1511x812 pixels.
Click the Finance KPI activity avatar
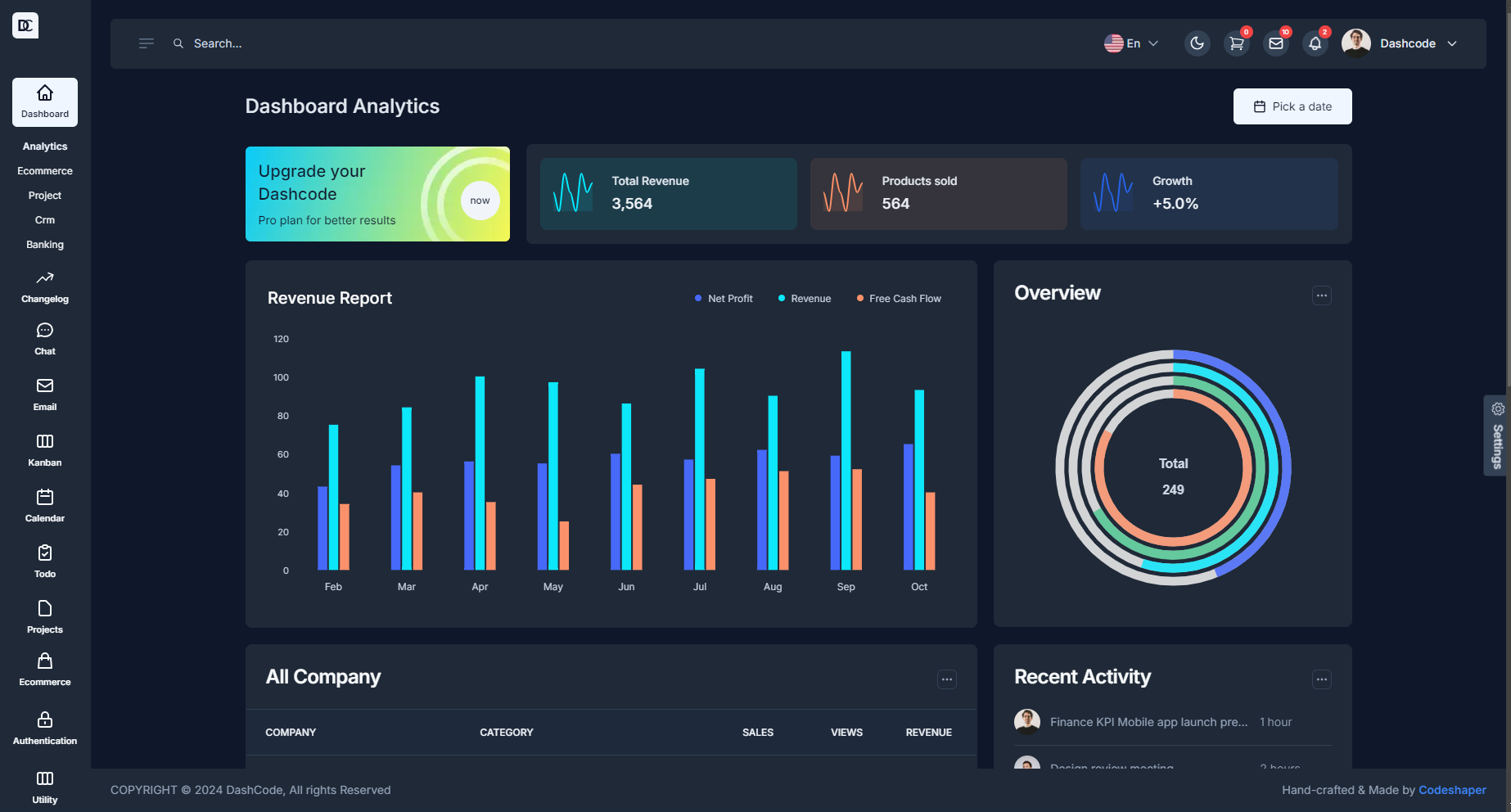(1027, 722)
